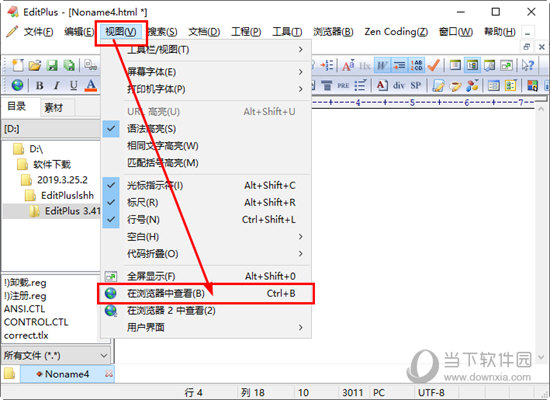Launch browser preview via the toolbar globe icon
The image size is (550, 400).
click(18, 85)
